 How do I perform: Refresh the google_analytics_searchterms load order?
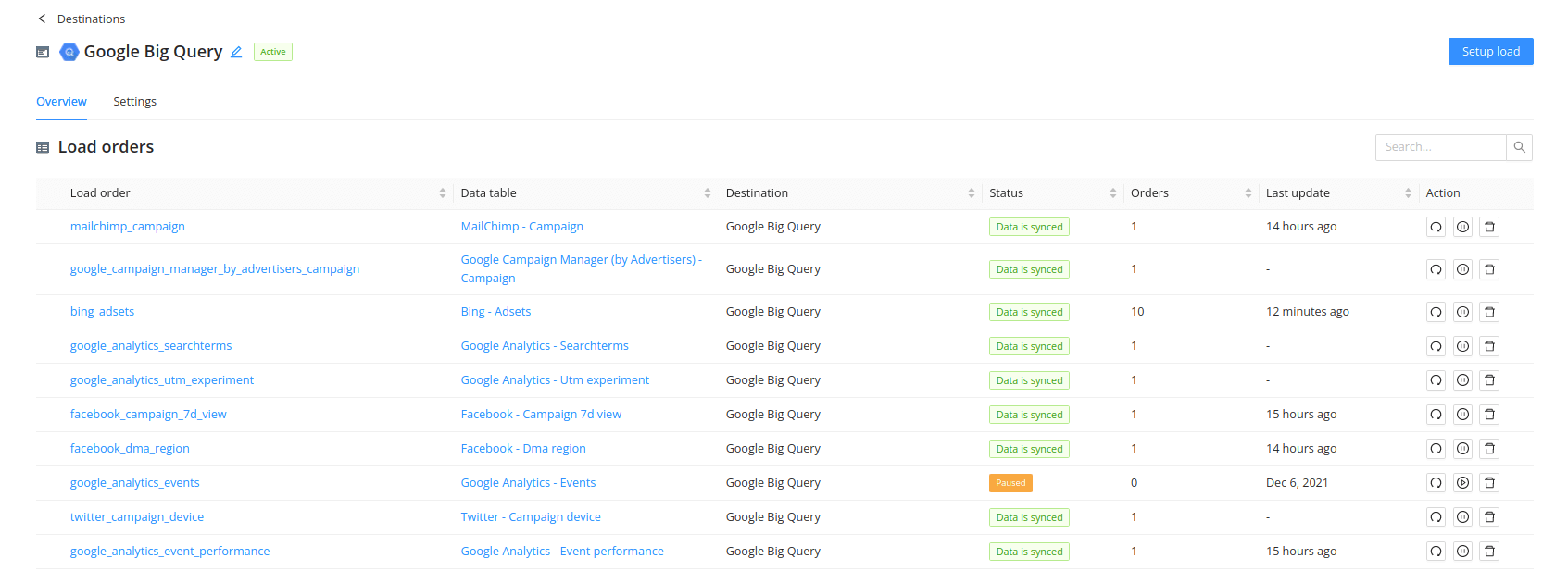pyautogui.click(x=1436, y=346)
